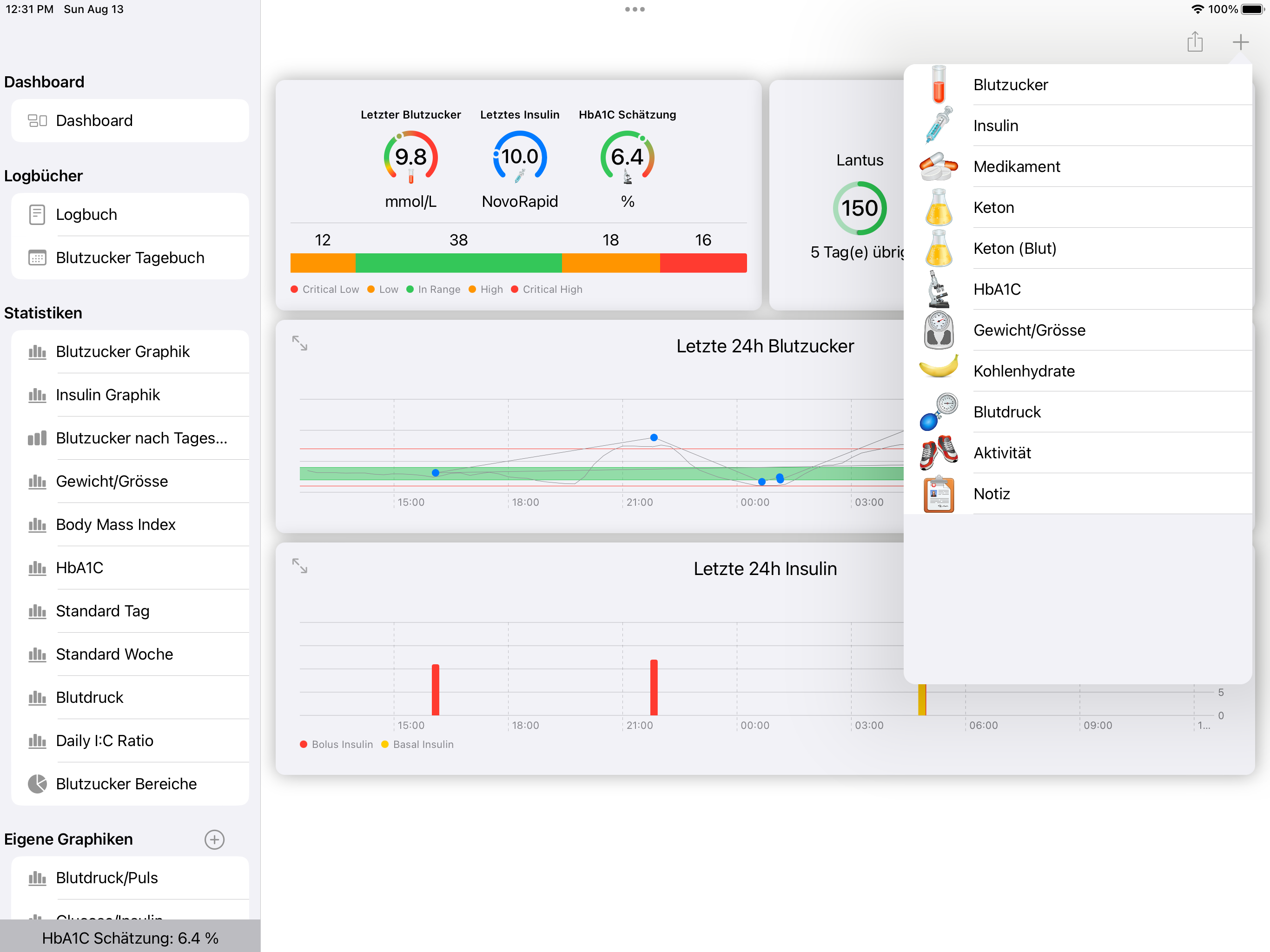Tap the HbA1C microscope icon
1270x952 pixels.
[x=939, y=290]
